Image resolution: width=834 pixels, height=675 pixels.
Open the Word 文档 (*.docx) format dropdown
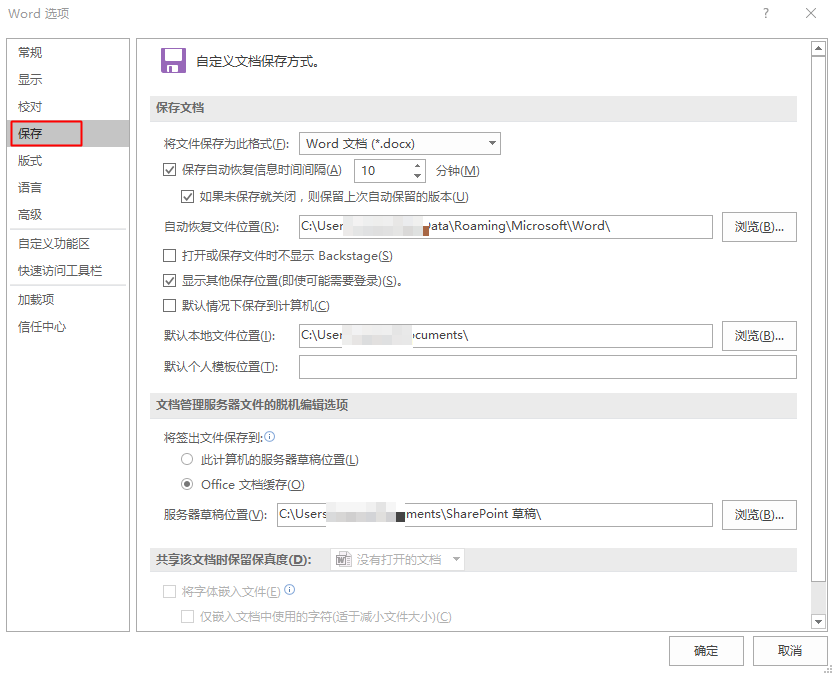(399, 144)
